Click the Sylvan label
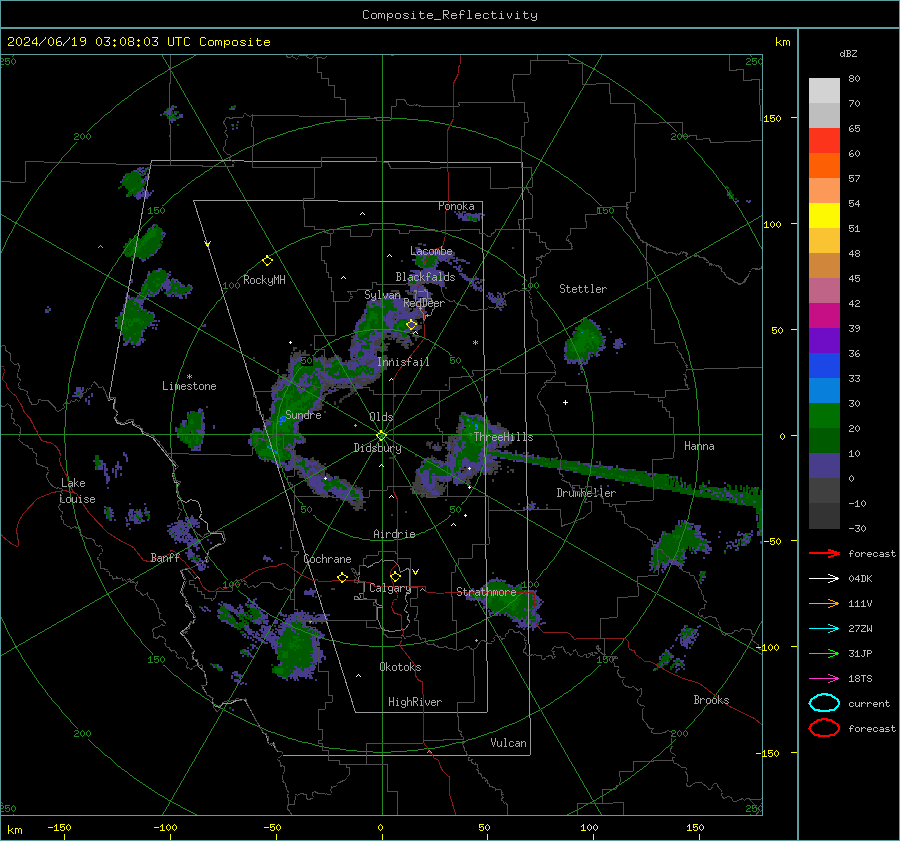The width and height of the screenshot is (900, 841). pos(382,294)
